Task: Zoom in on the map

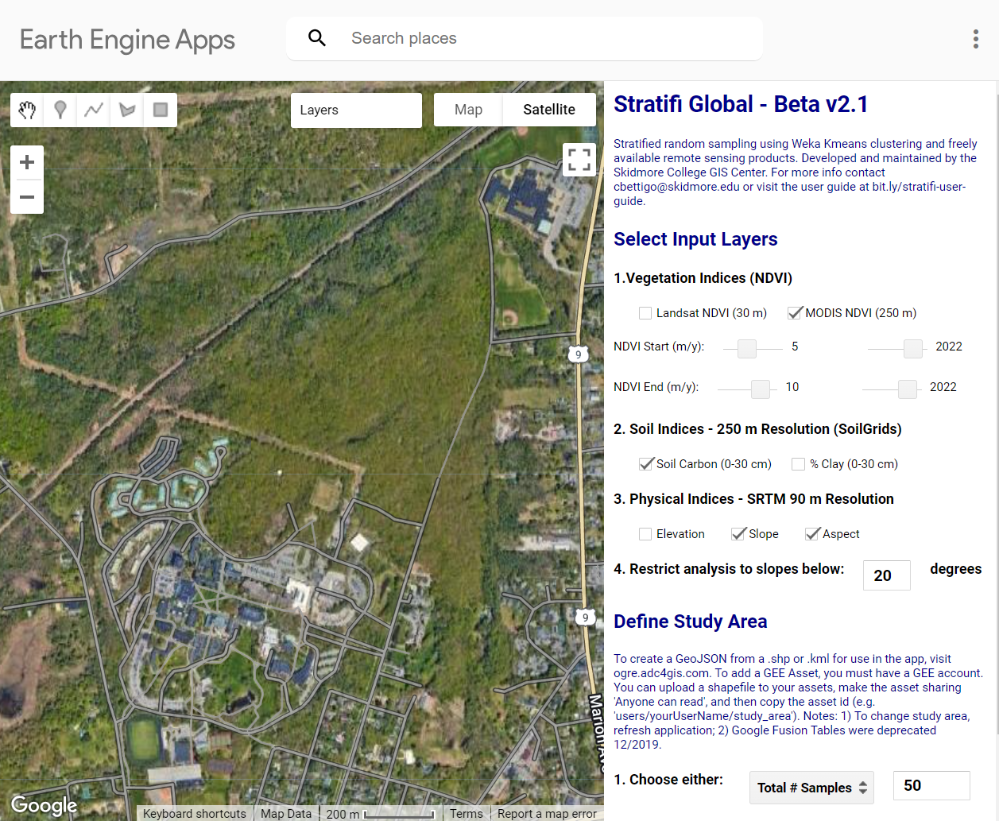Action: click(27, 162)
